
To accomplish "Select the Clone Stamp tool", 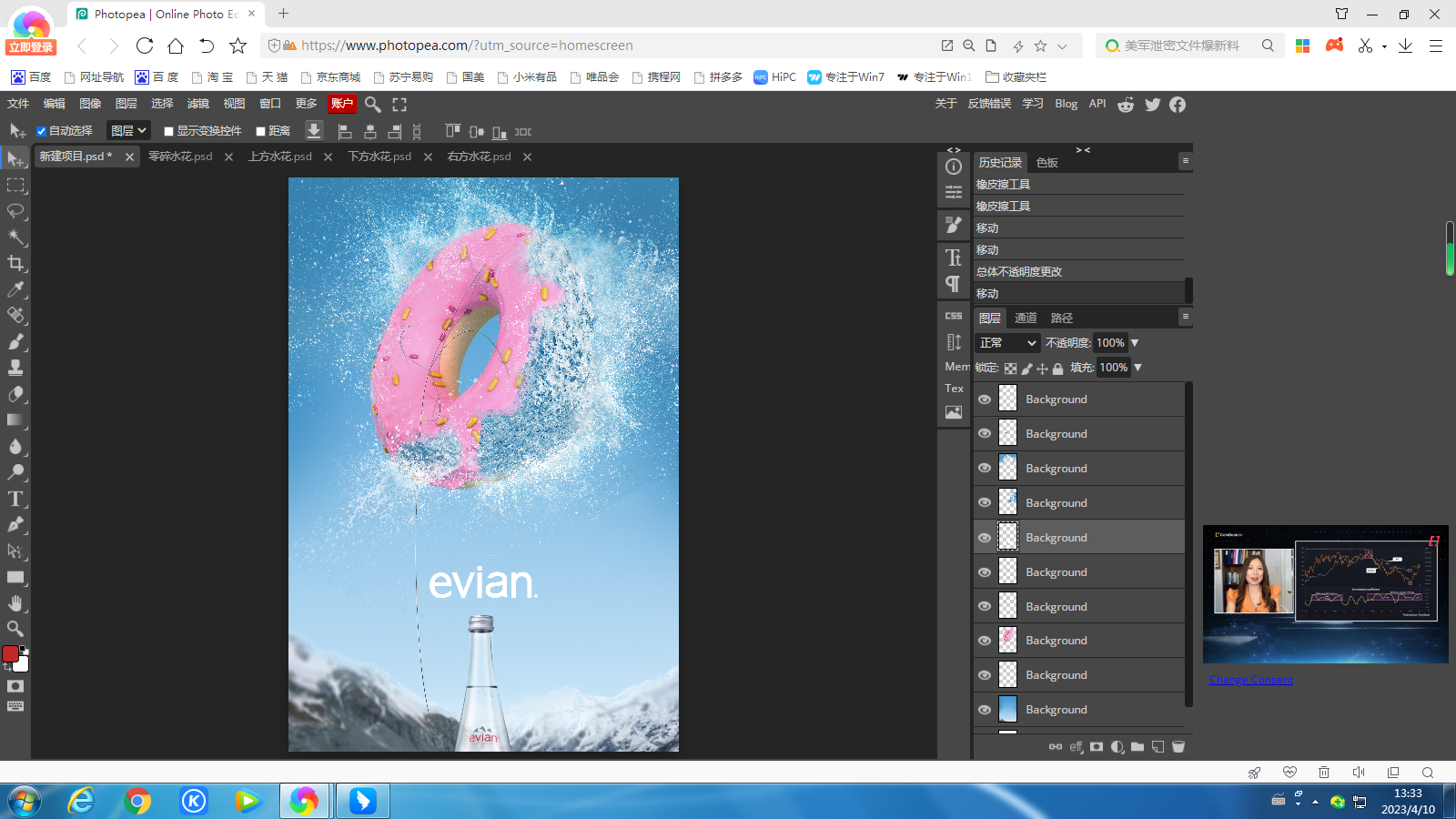I will [15, 368].
